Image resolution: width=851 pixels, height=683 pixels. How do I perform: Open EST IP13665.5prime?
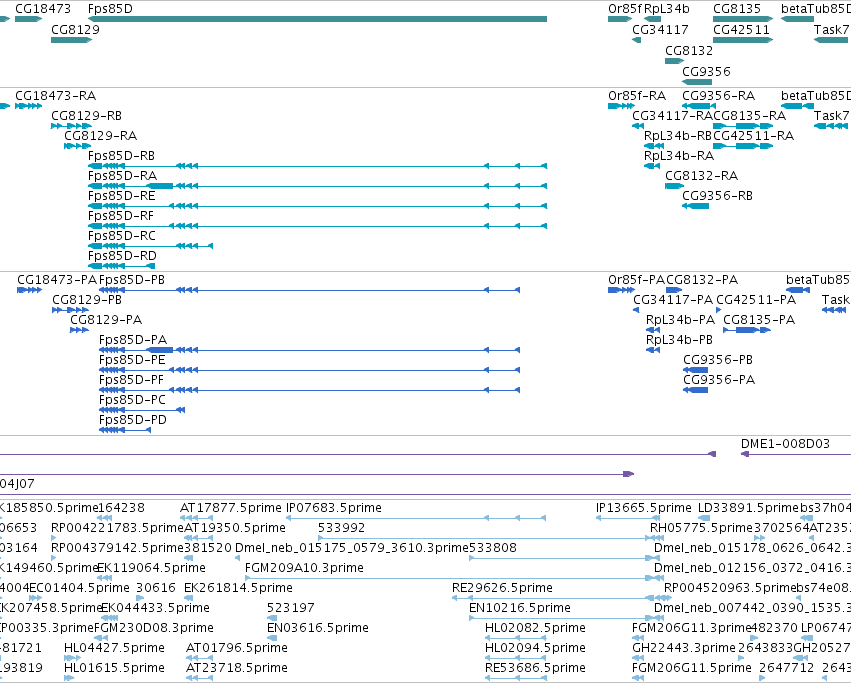644,508
